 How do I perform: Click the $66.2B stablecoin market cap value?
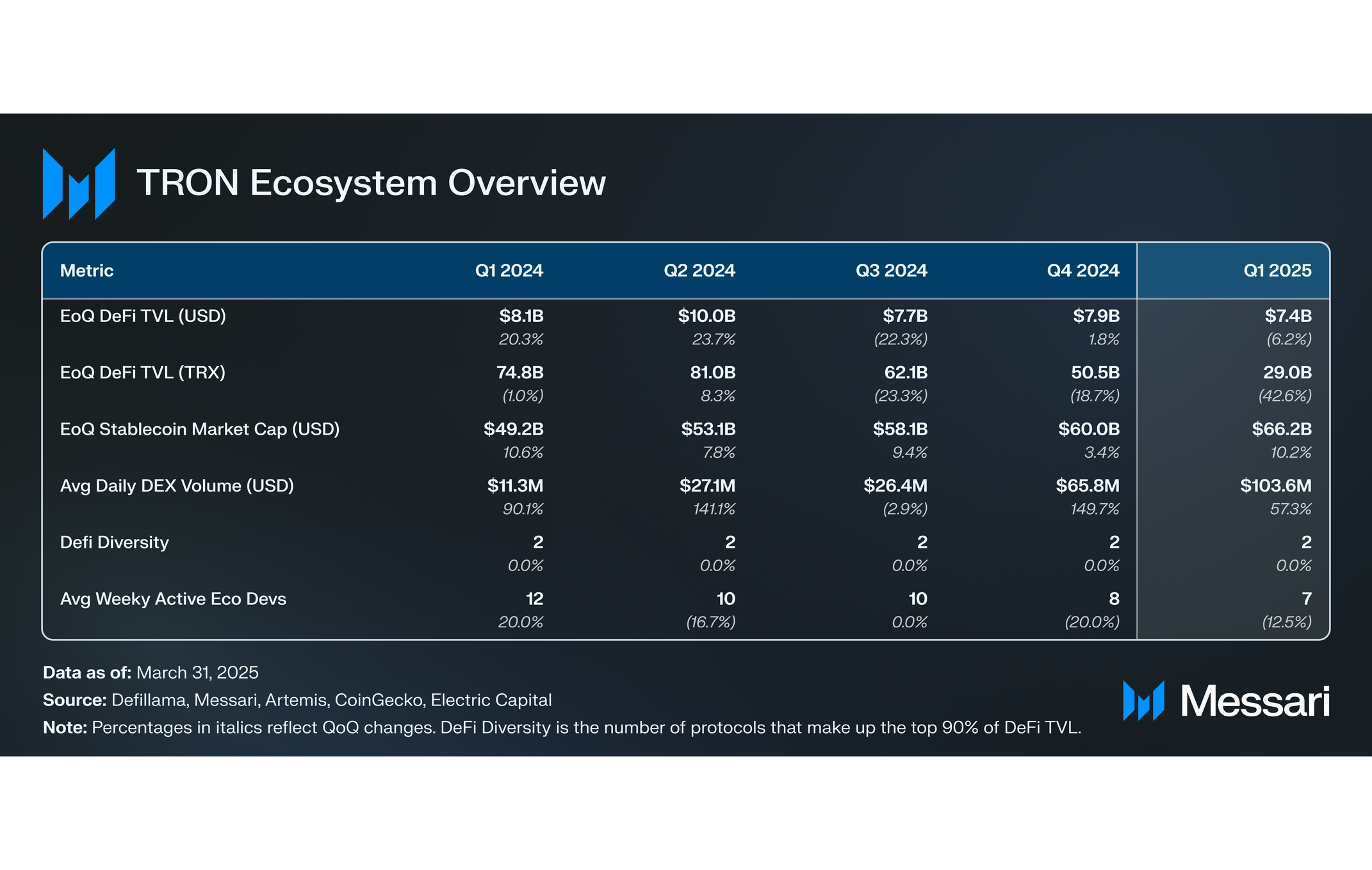pos(1282,429)
